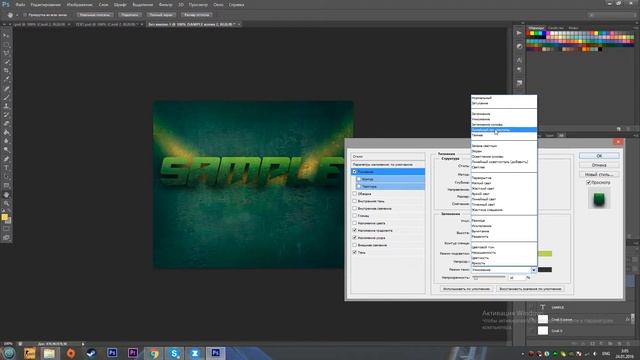Disable the Наложение узора checkbox

354,238
